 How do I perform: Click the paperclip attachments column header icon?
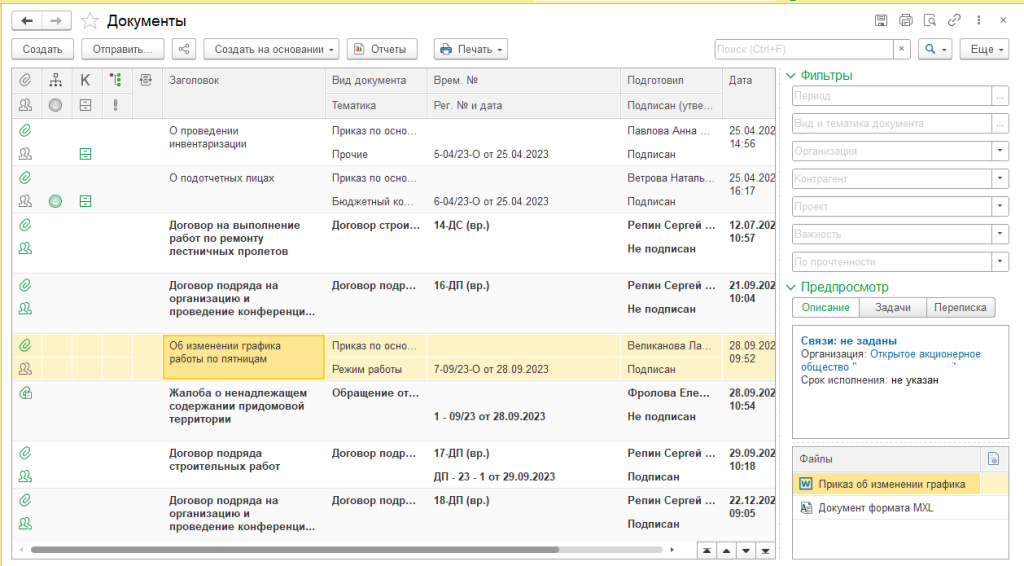point(26,80)
